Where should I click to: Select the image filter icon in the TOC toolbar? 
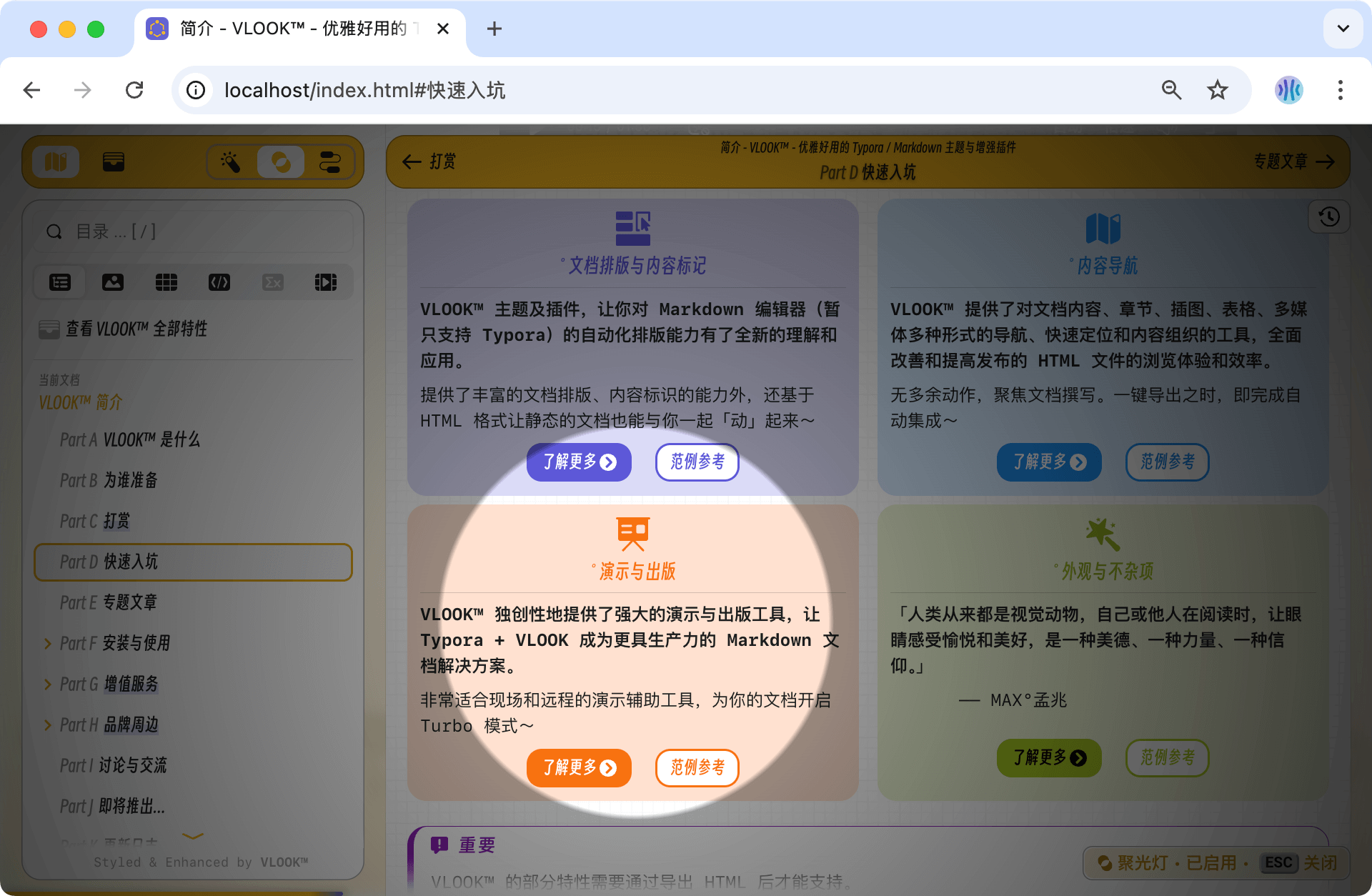pyautogui.click(x=112, y=282)
